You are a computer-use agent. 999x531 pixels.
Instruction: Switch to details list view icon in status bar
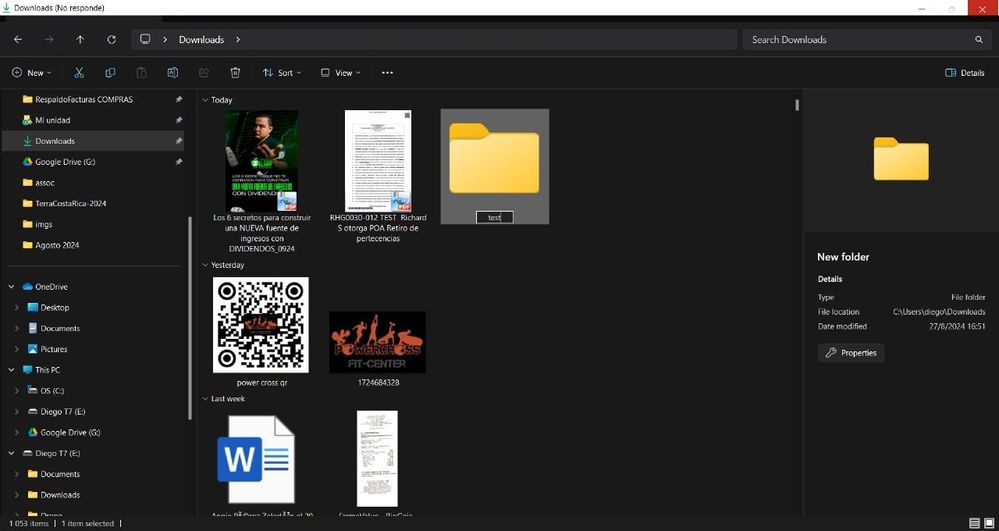[x=974, y=523]
